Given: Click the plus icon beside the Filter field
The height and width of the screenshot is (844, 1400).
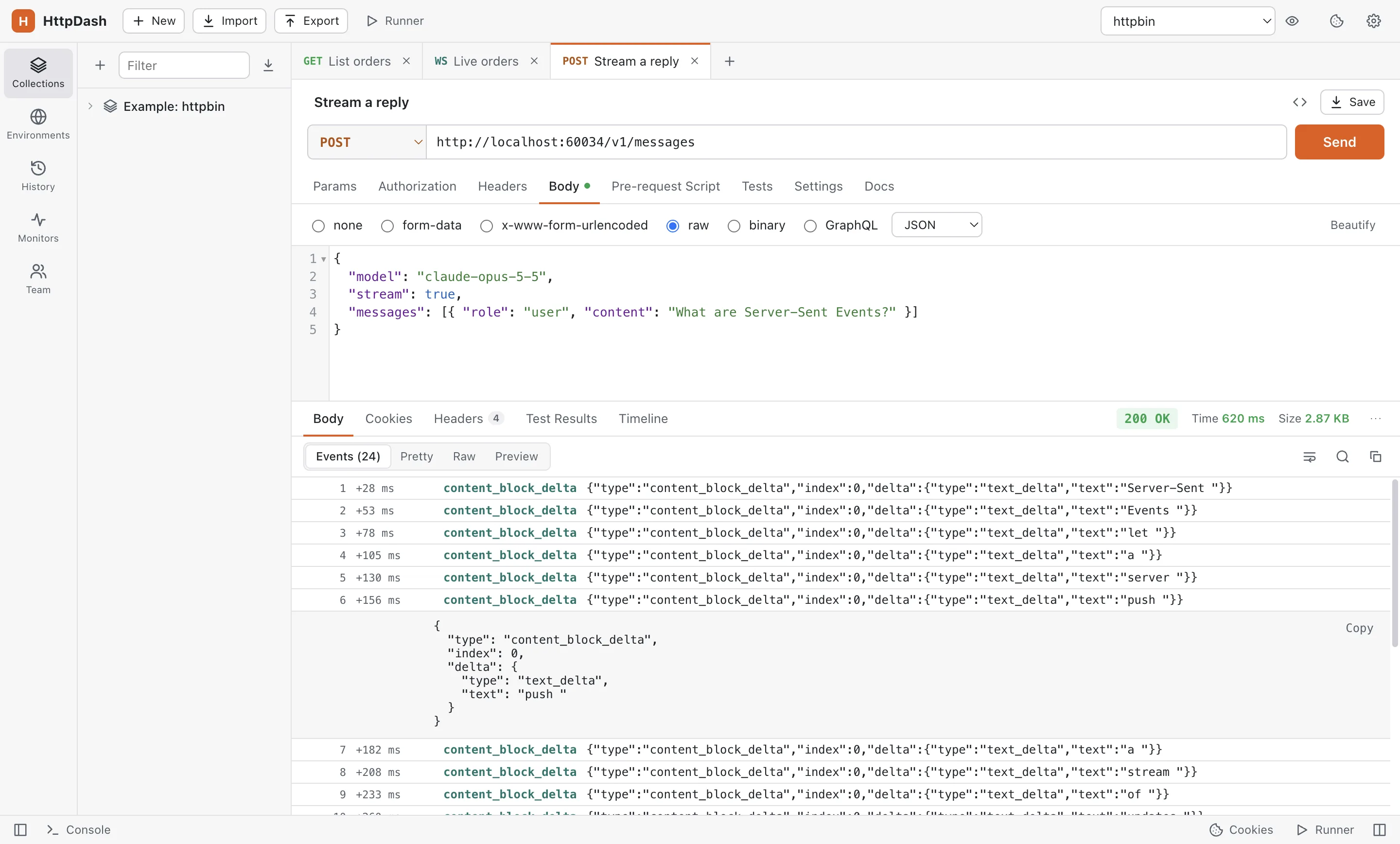Looking at the screenshot, I should [100, 65].
